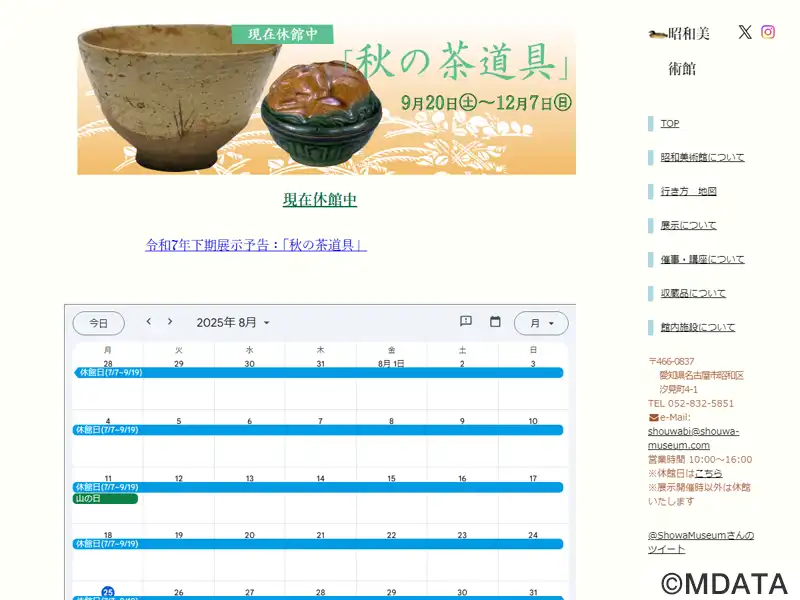Click the calendar feedback icon
The image size is (800, 600).
coord(465,321)
